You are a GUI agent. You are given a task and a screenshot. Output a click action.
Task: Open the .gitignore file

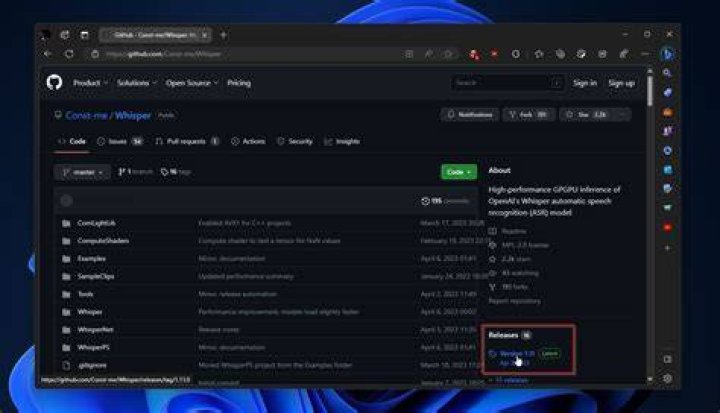pos(92,365)
